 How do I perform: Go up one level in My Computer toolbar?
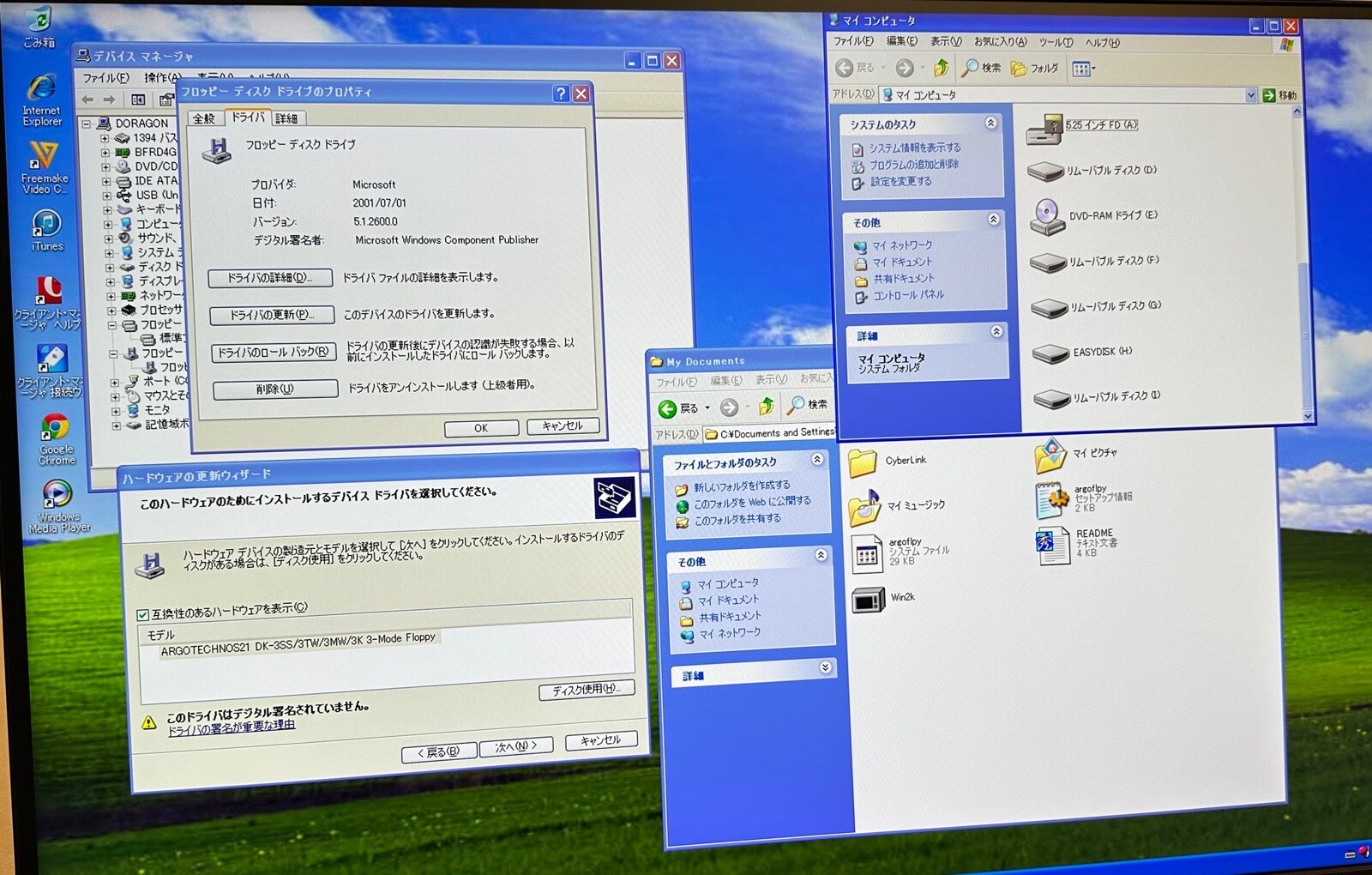[x=941, y=67]
